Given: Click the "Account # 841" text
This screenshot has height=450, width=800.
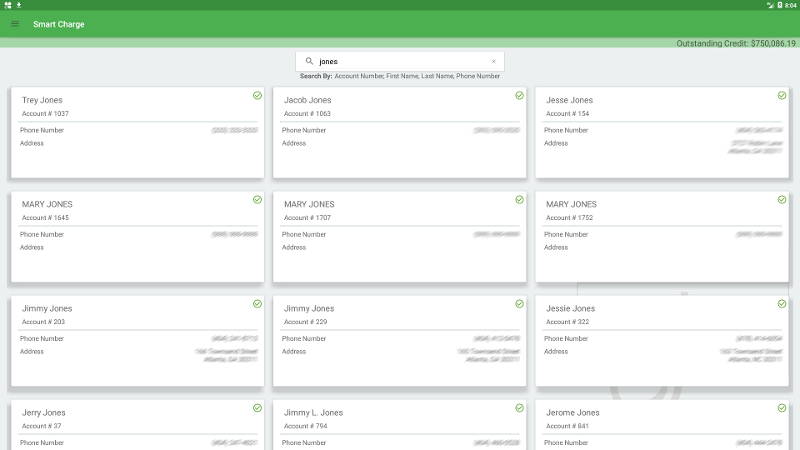Looking at the screenshot, I should pyautogui.click(x=567, y=426).
